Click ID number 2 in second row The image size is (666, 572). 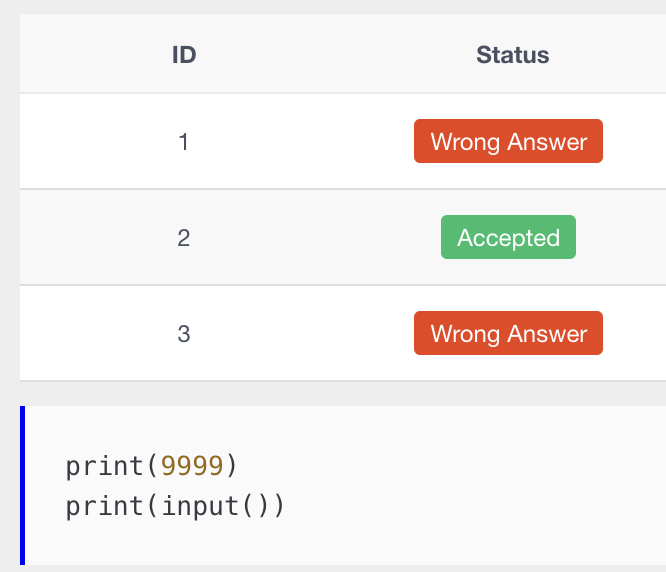click(x=183, y=238)
